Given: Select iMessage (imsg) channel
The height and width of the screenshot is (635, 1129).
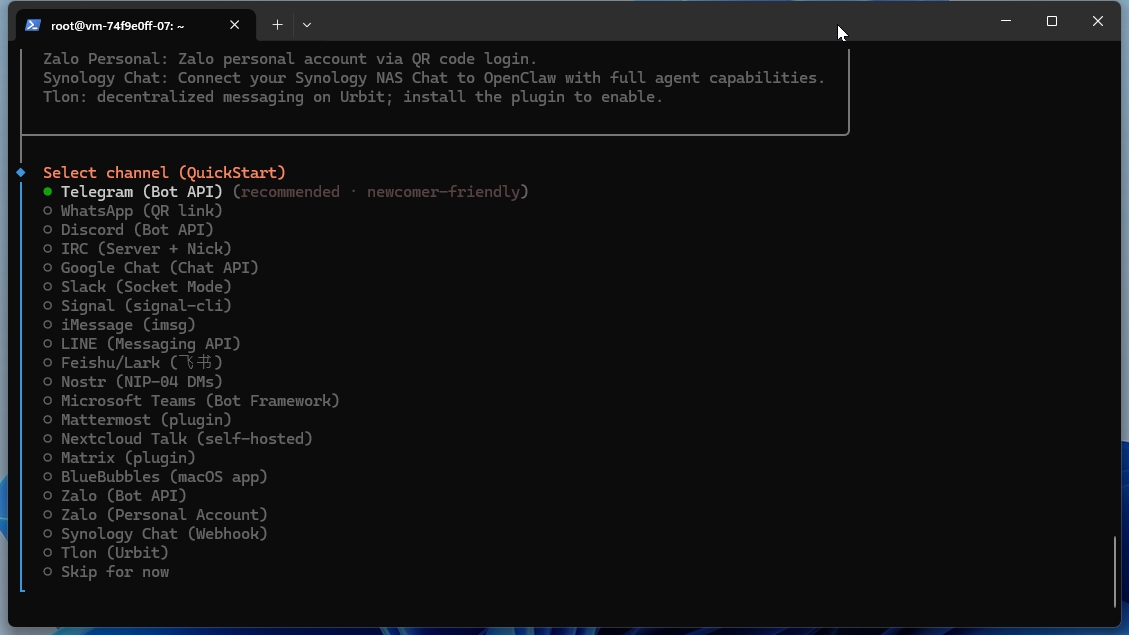Looking at the screenshot, I should (120, 325).
